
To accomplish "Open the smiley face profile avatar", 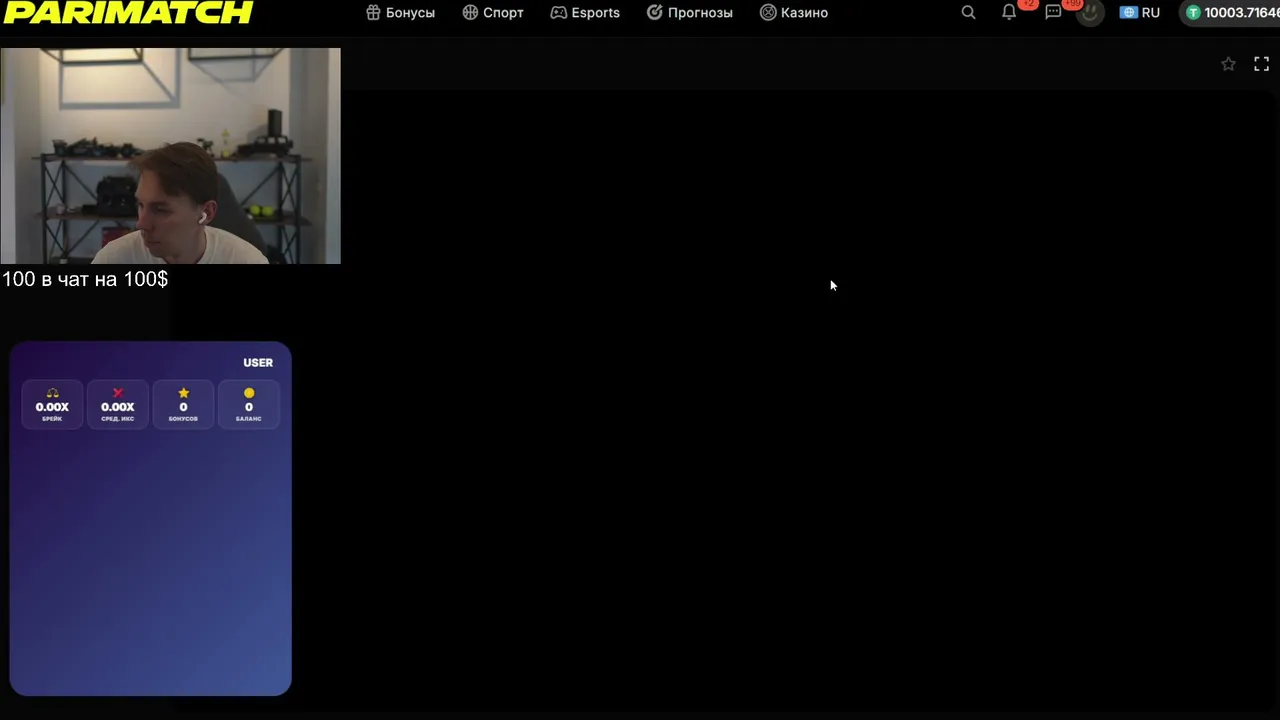I will (1090, 13).
